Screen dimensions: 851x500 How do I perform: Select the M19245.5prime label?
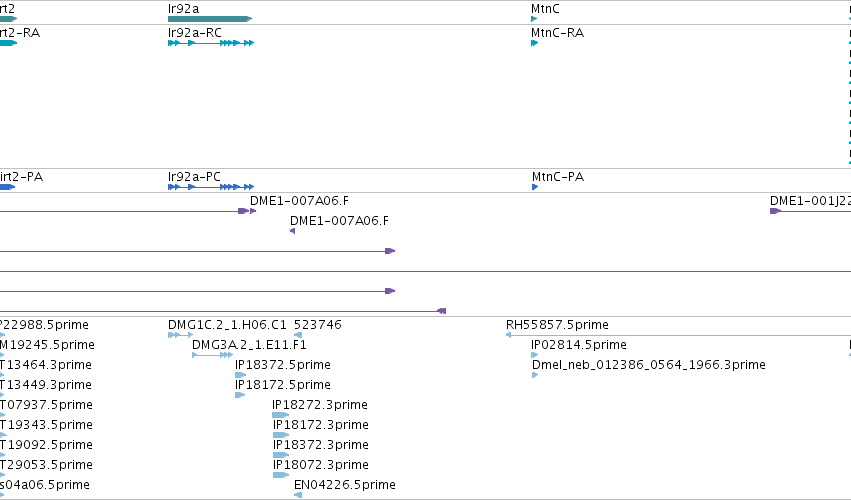(x=47, y=345)
